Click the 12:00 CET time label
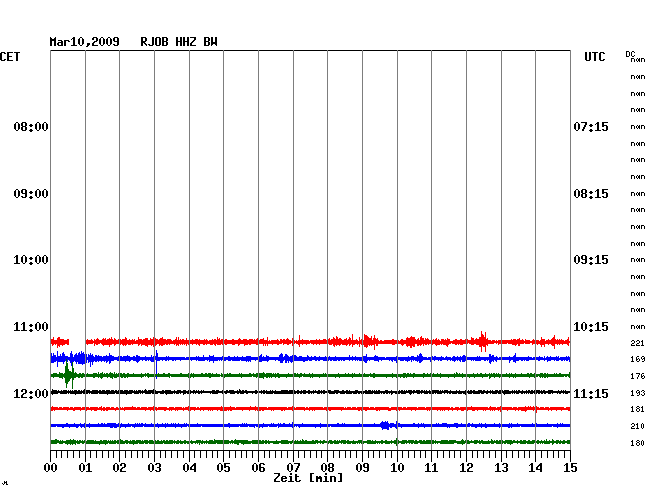This screenshot has height=494, width=650. coord(31,394)
